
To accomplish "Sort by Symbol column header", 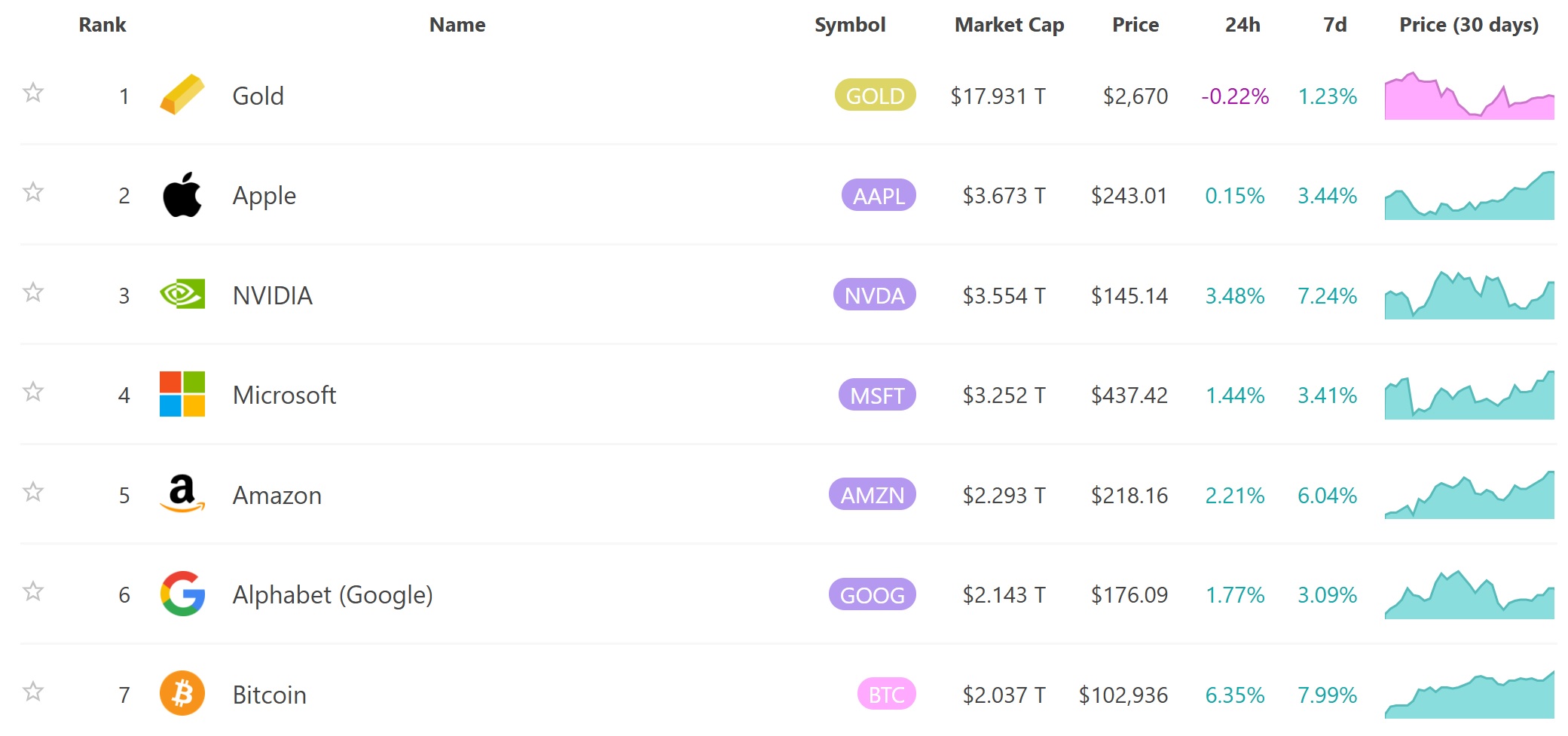I will pos(850,25).
